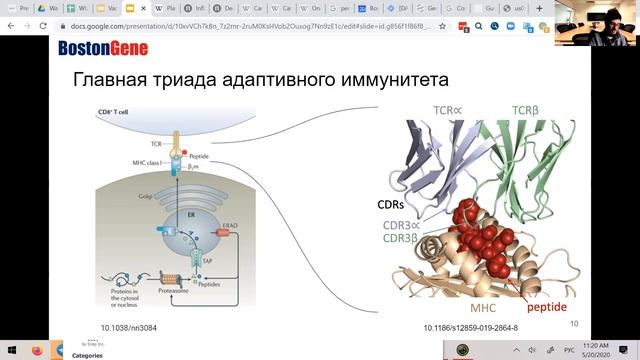Click the browser forward arrow

point(27,26)
